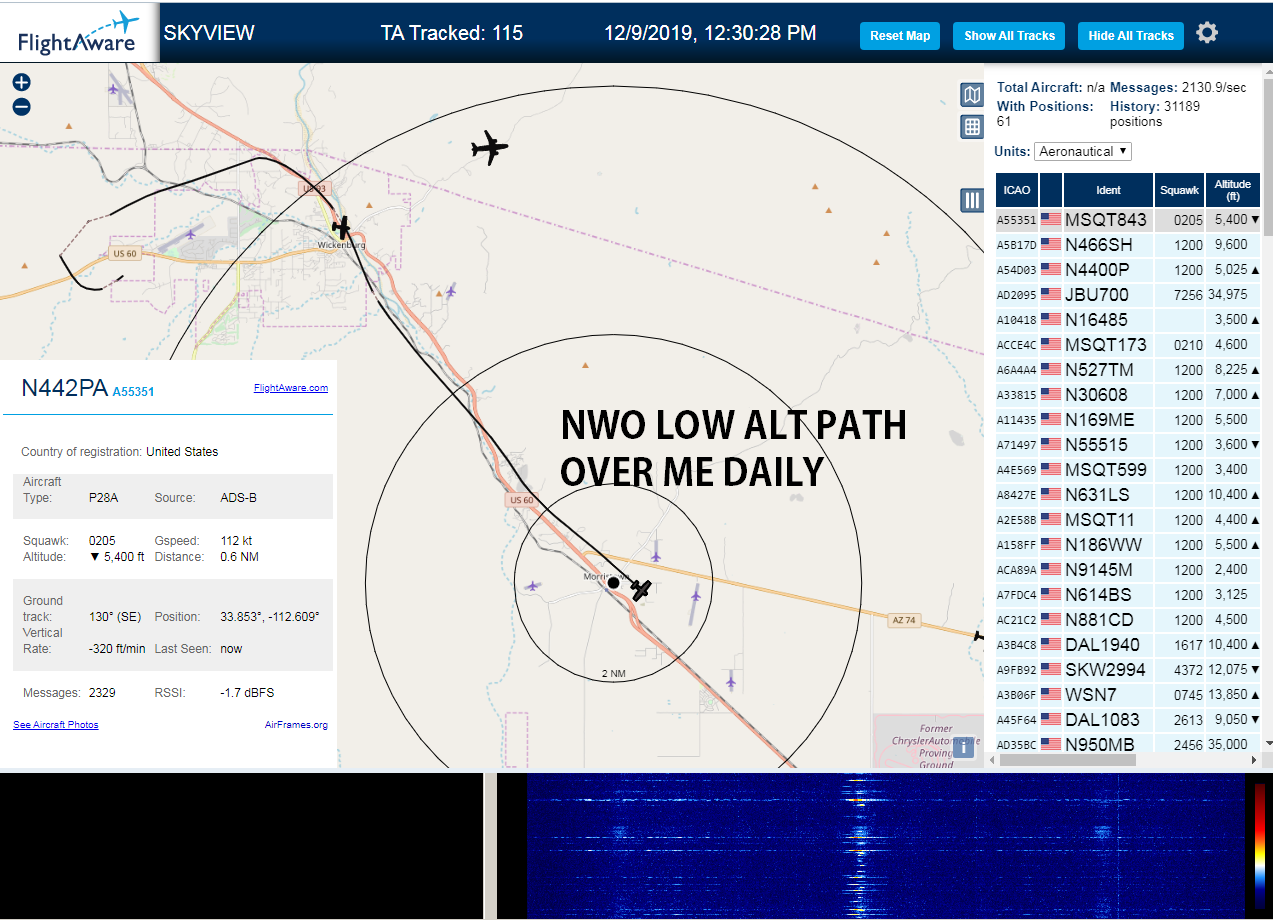The image size is (1273, 921).
Task: Open the settings gear icon
Action: (x=1207, y=33)
